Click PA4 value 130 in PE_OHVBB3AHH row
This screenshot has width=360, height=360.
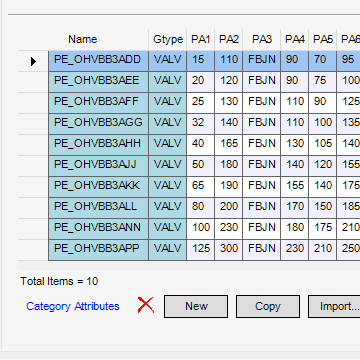pos(295,145)
